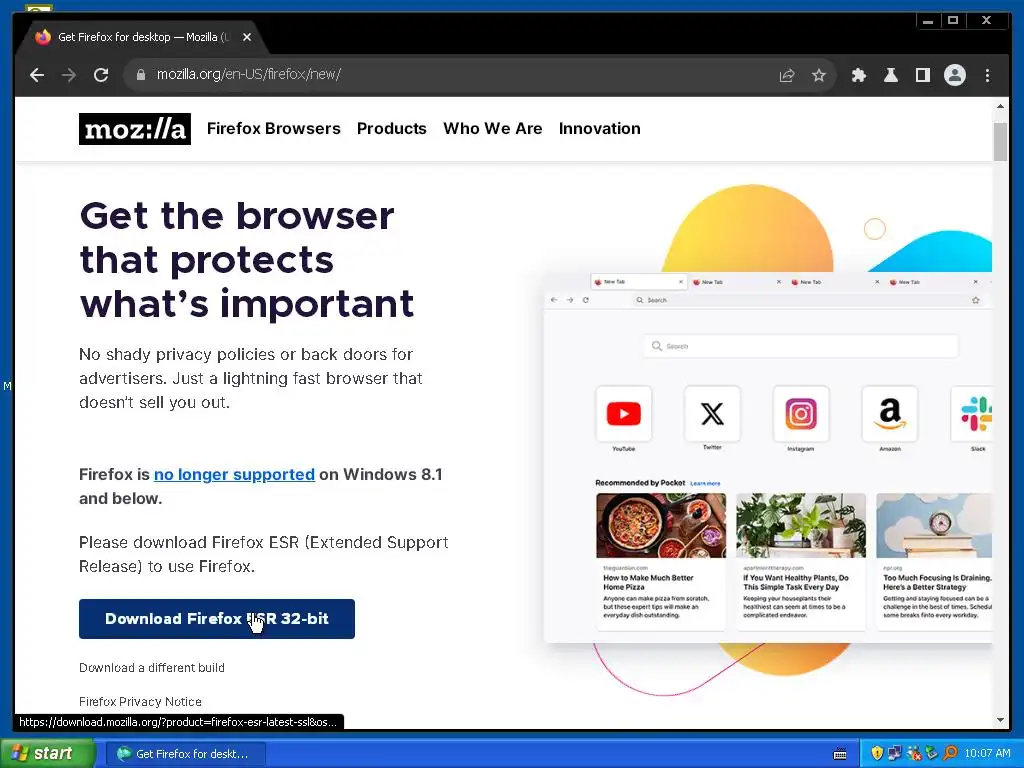1024x768 pixels.
Task: Click the browser forward arrow
Action: 69,75
